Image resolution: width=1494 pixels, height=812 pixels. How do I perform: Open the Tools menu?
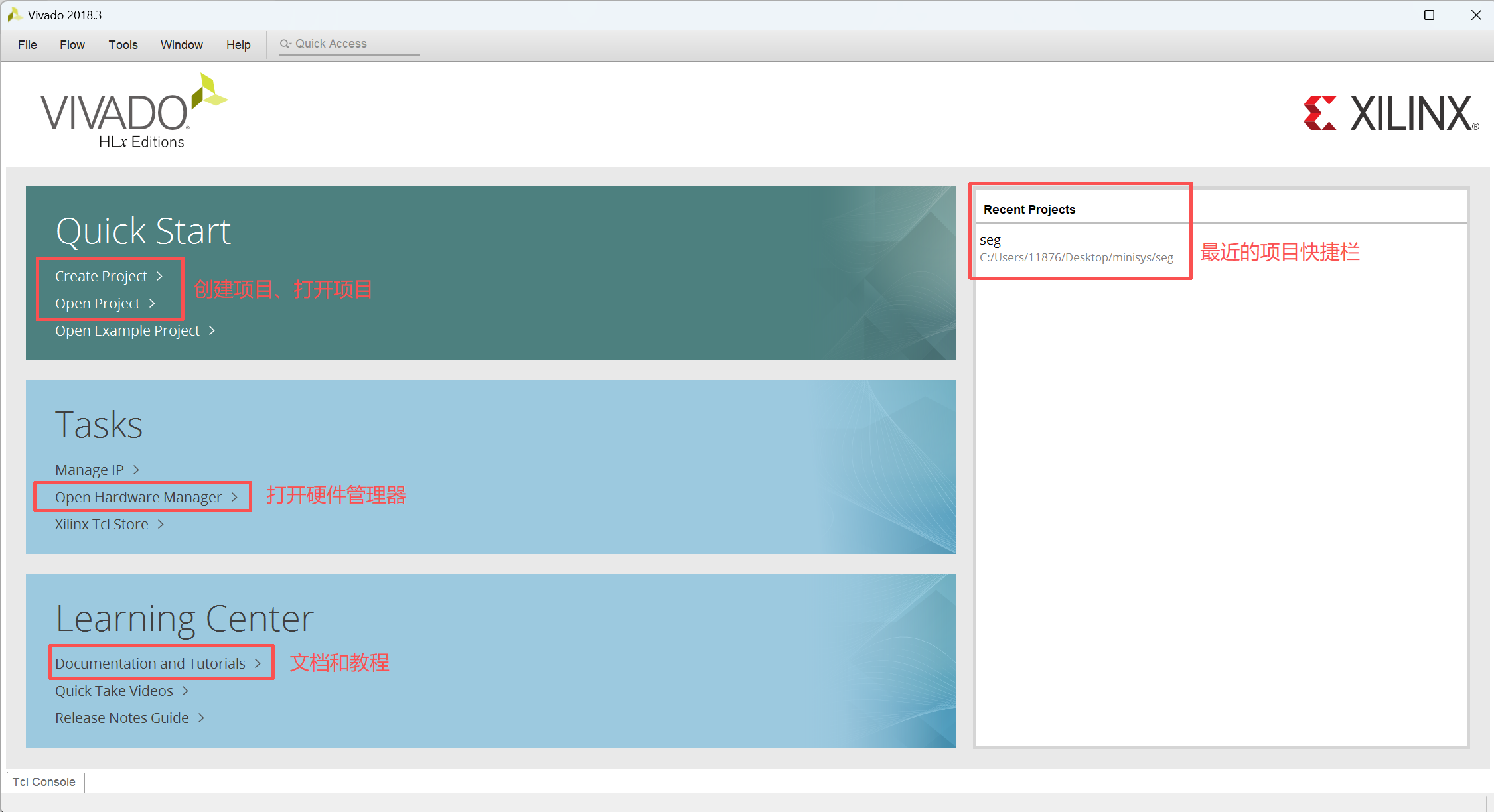(123, 44)
